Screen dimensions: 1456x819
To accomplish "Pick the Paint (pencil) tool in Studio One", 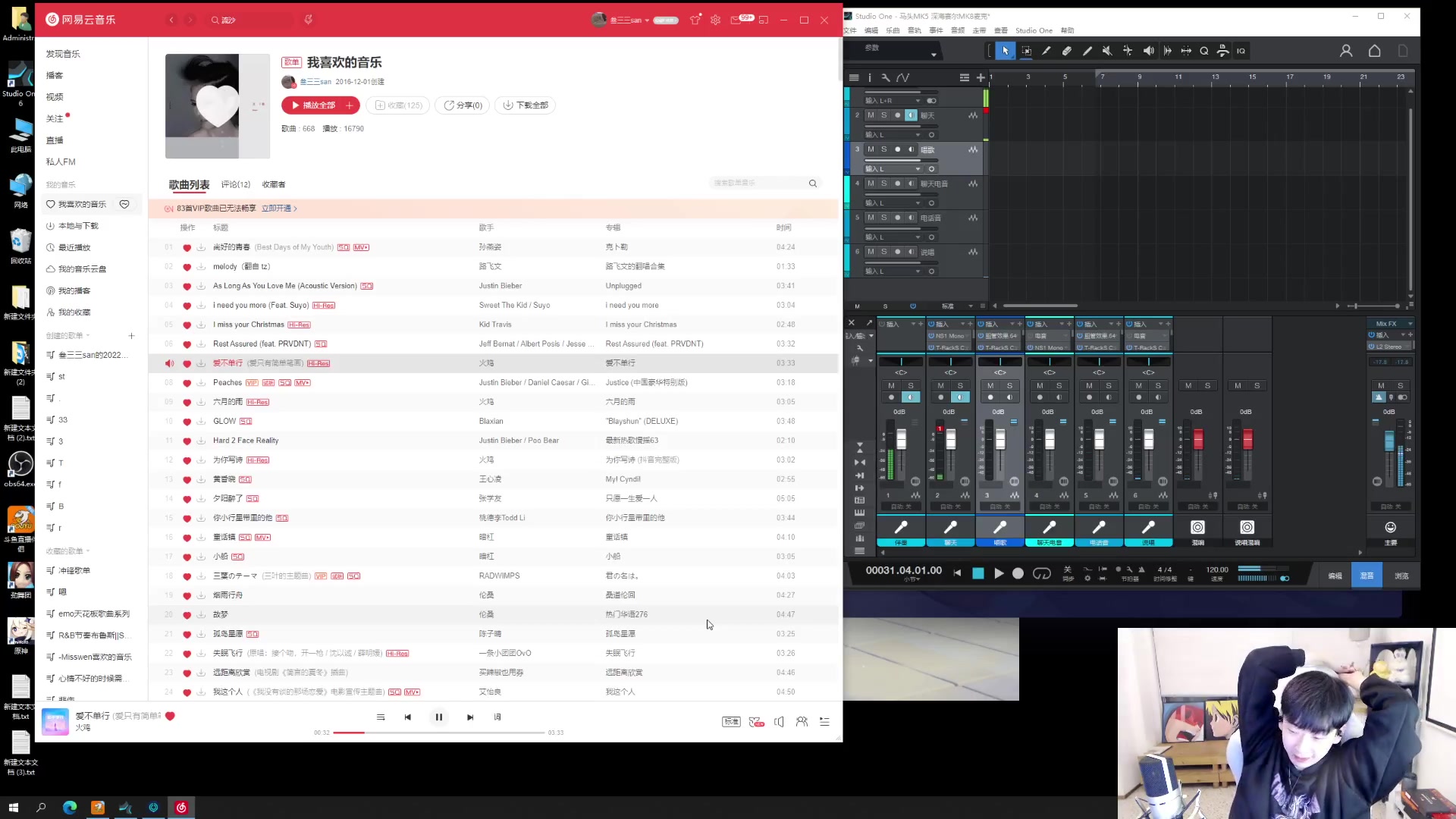I will 1087,51.
